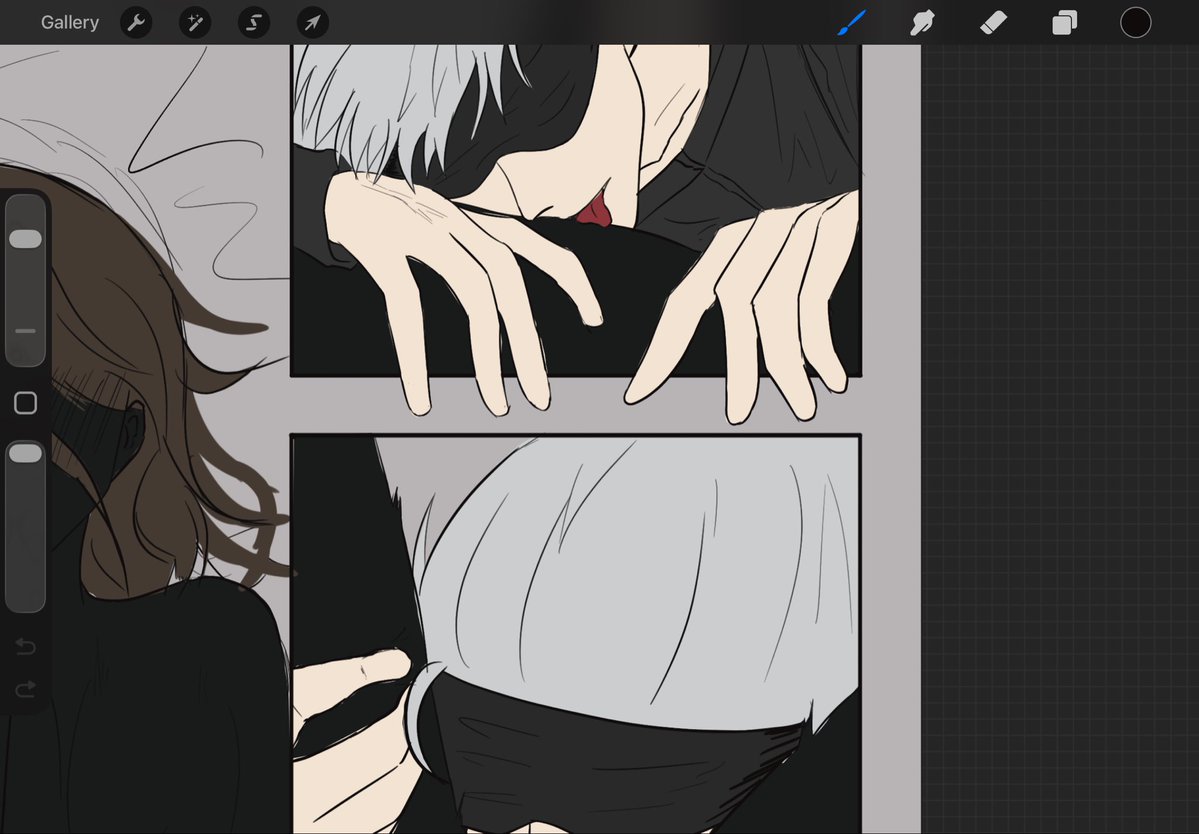The width and height of the screenshot is (1199, 834).
Task: Undo the last stroke with the sidebar arrow
Action: [25, 647]
